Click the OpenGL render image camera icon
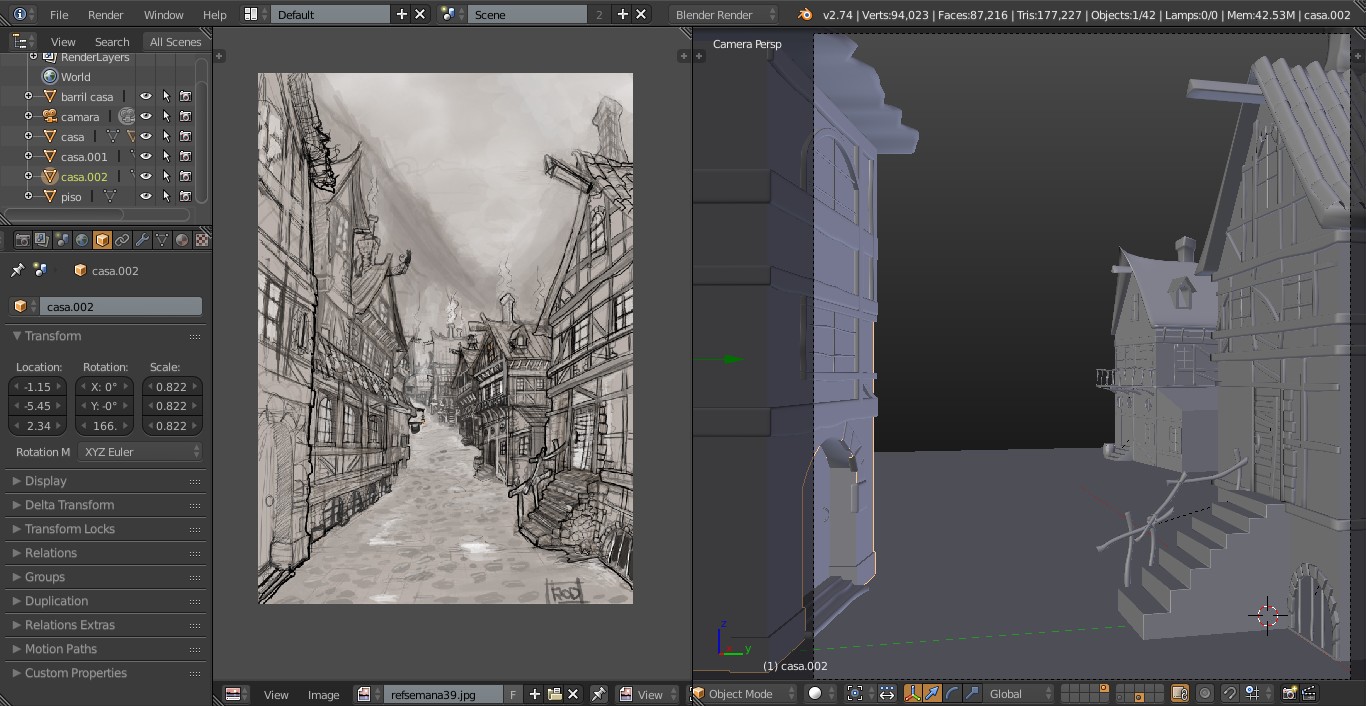The height and width of the screenshot is (706, 1366). (x=1290, y=693)
